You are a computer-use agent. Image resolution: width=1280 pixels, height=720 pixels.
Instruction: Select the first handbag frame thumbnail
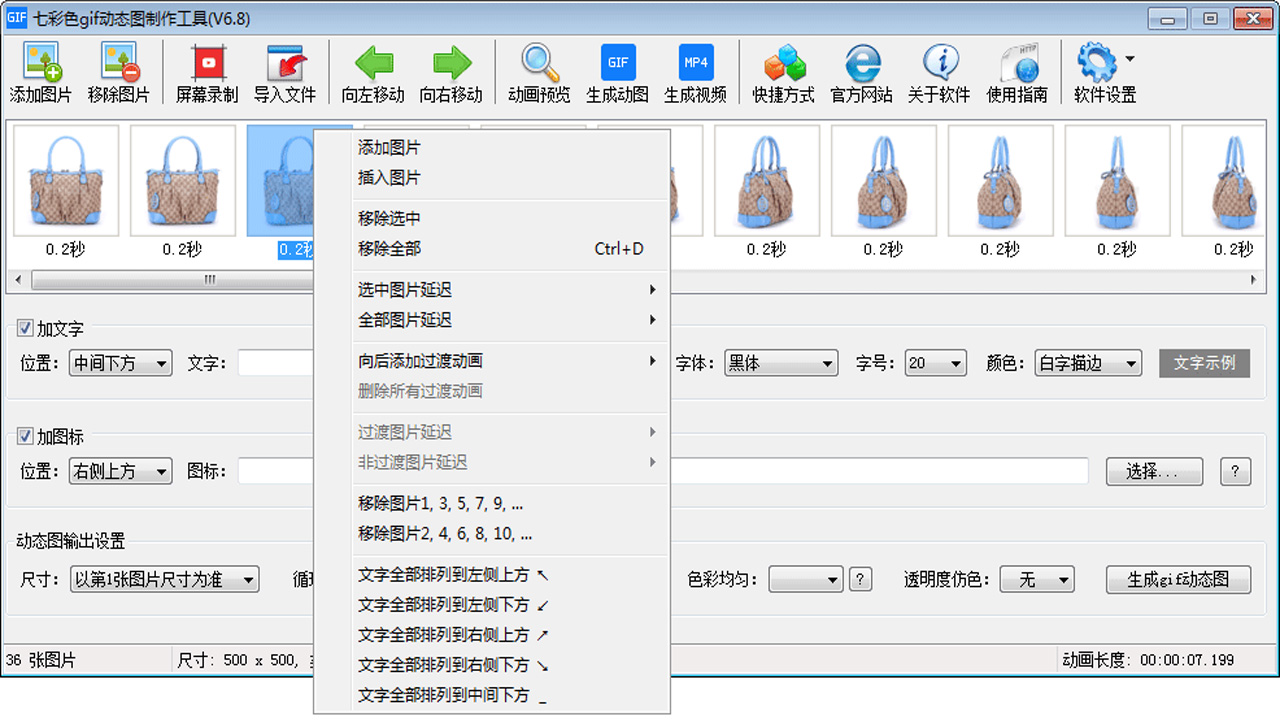pyautogui.click(x=66, y=181)
